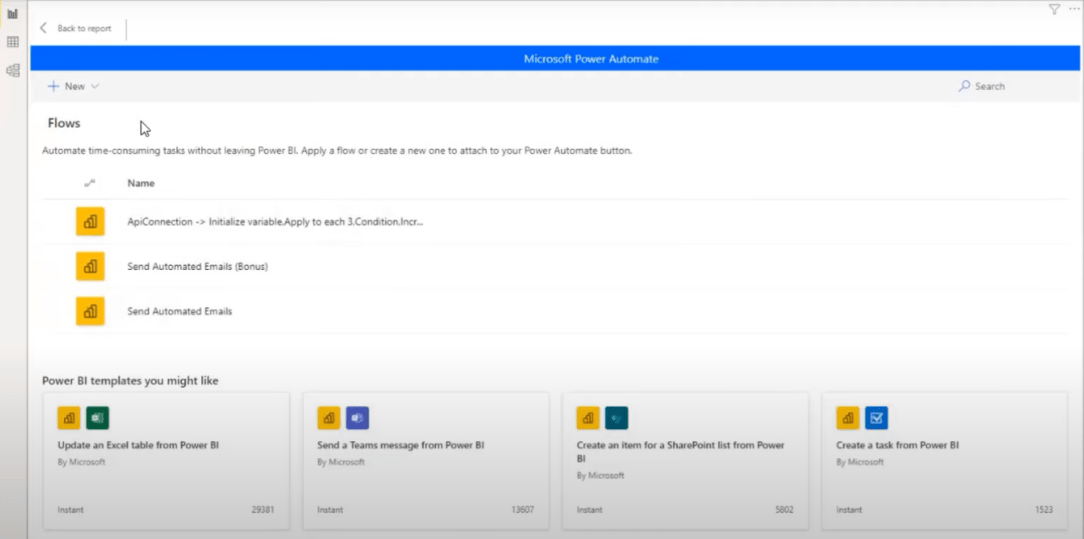Go back using Back to report
1084x539 pixels.
(x=84, y=28)
